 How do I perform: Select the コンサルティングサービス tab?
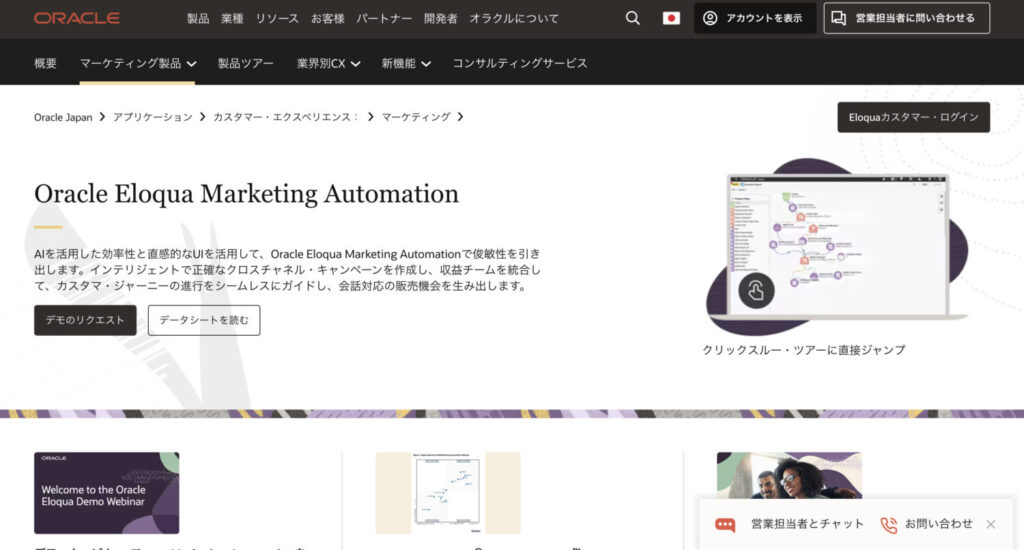click(520, 63)
